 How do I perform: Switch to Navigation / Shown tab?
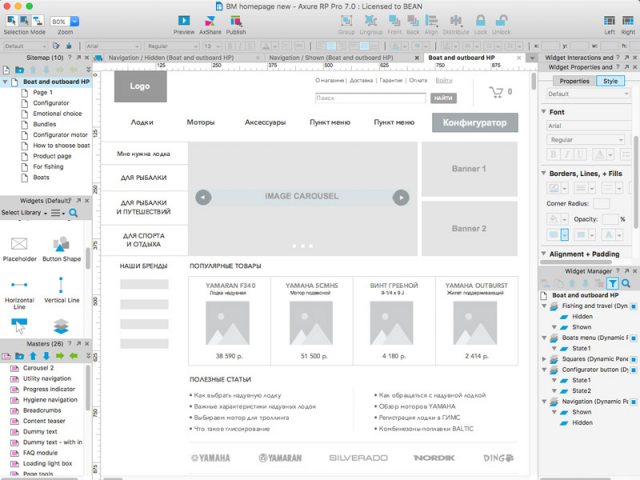click(x=331, y=58)
